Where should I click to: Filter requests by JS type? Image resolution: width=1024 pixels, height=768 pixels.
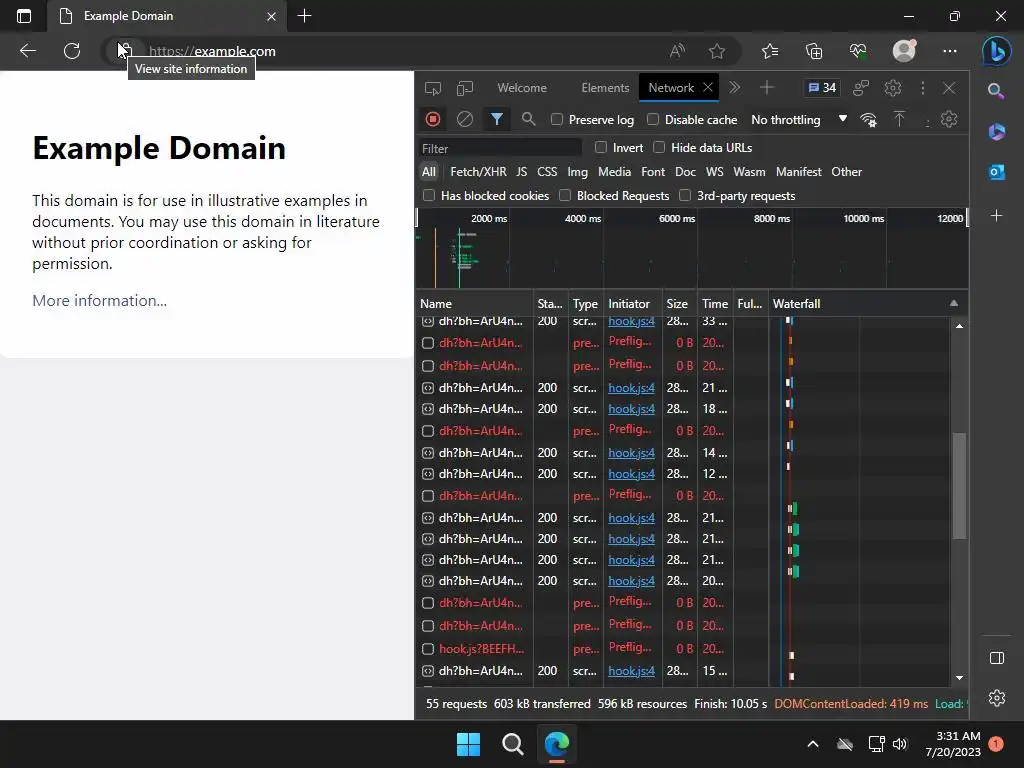[x=521, y=172]
